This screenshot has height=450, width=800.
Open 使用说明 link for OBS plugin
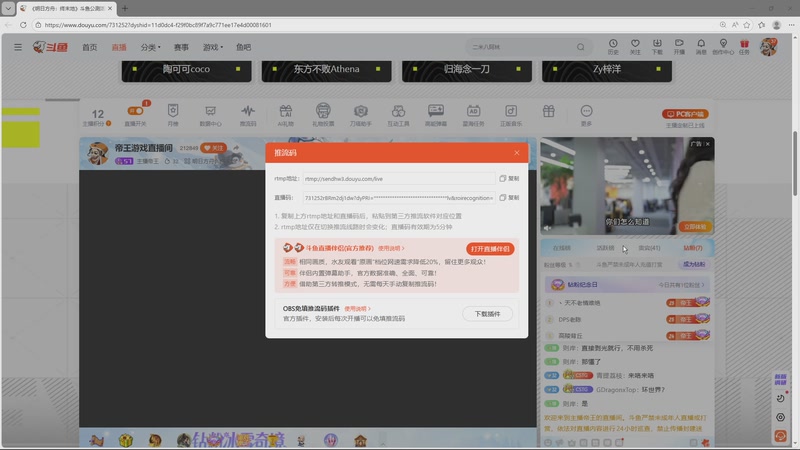point(357,309)
